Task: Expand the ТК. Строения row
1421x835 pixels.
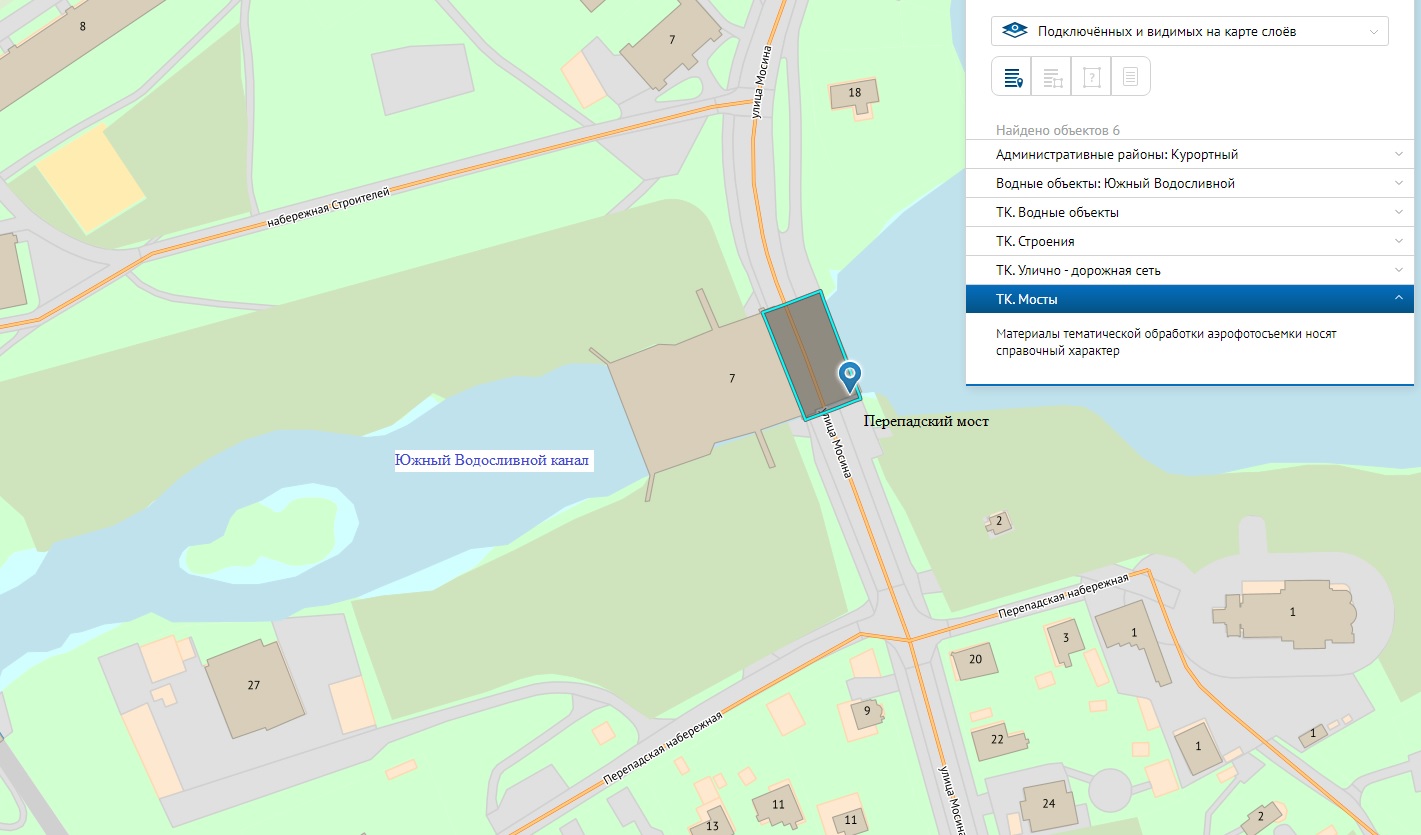Action: coord(1189,242)
